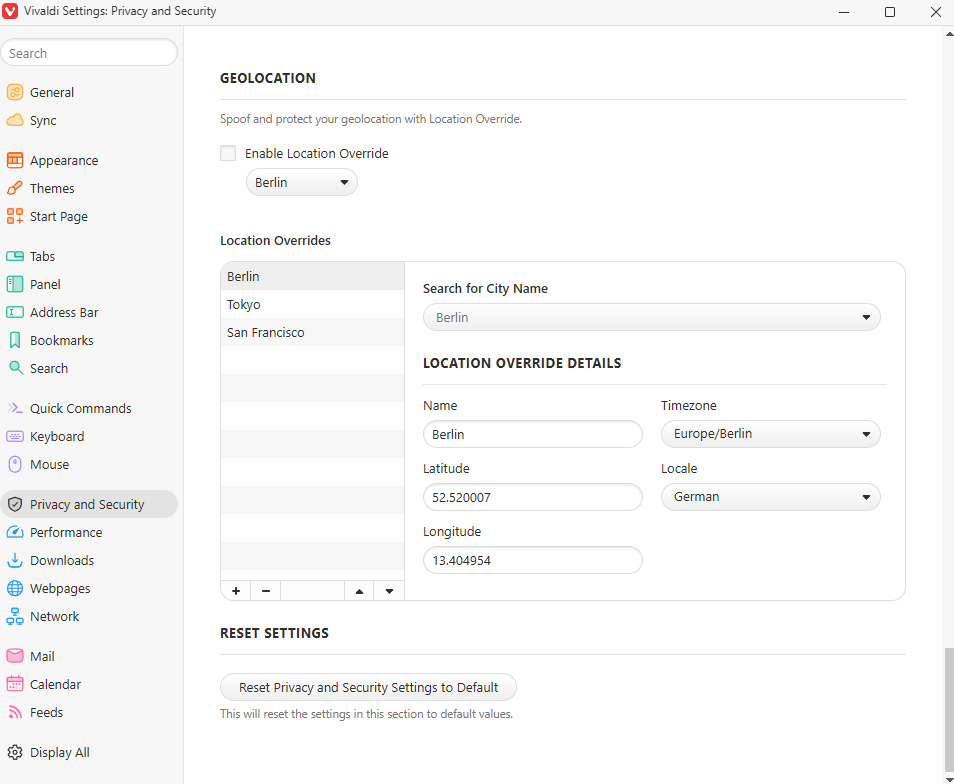Reset Privacy and Security Settings to Default
The height and width of the screenshot is (784, 954).
(x=368, y=687)
